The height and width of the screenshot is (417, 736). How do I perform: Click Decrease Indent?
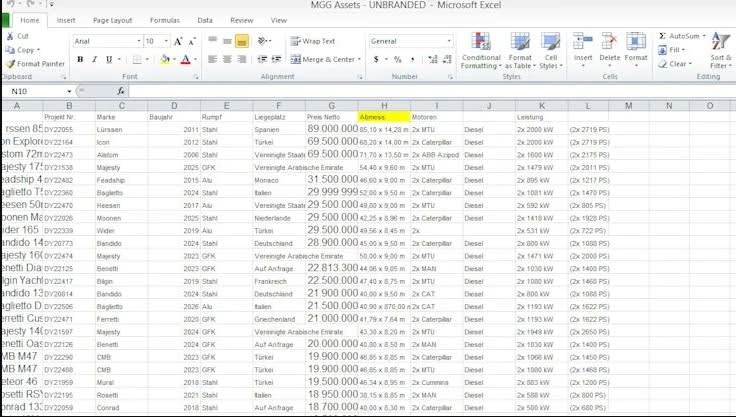pyautogui.click(x=262, y=59)
